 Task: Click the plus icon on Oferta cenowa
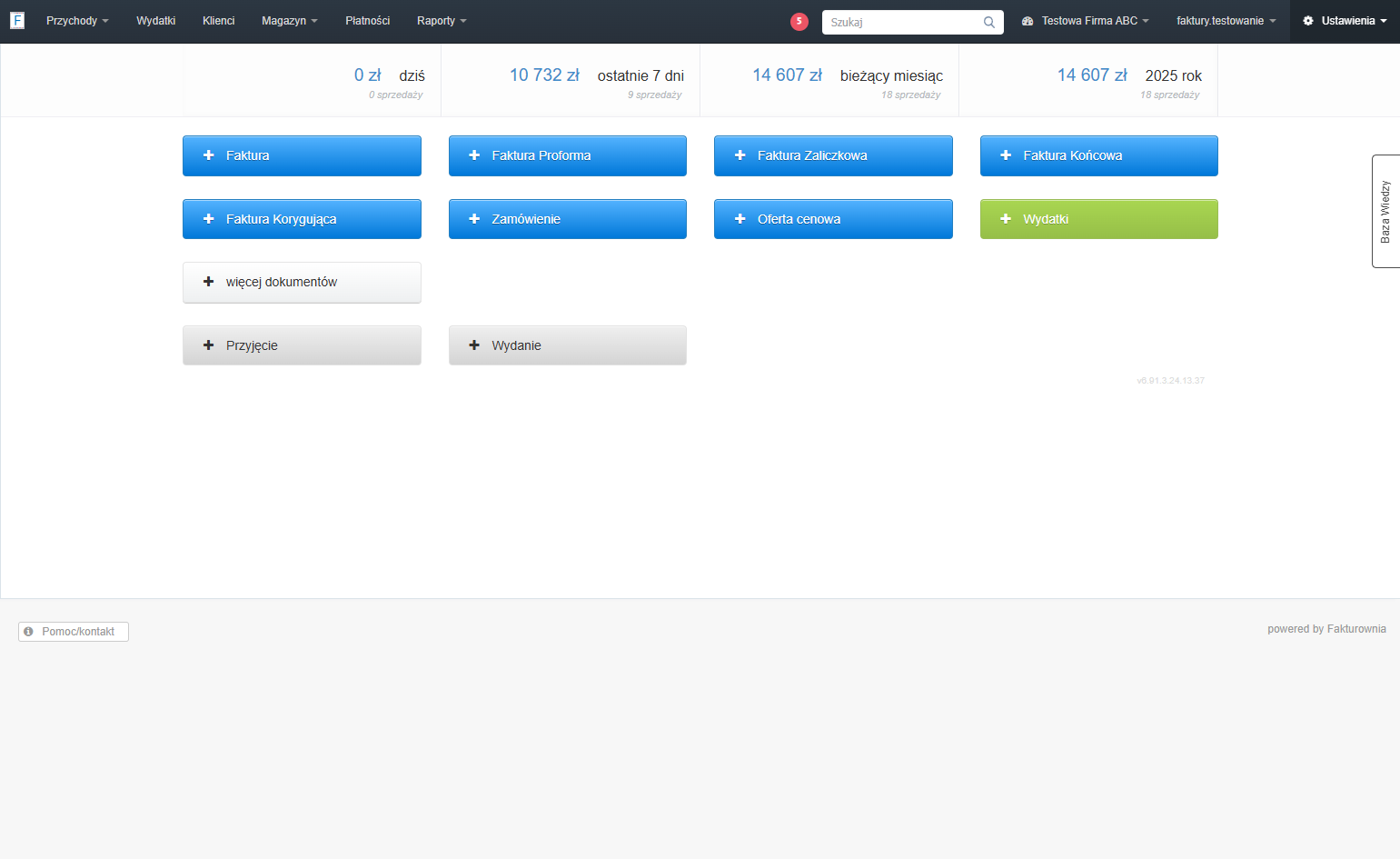coord(740,219)
